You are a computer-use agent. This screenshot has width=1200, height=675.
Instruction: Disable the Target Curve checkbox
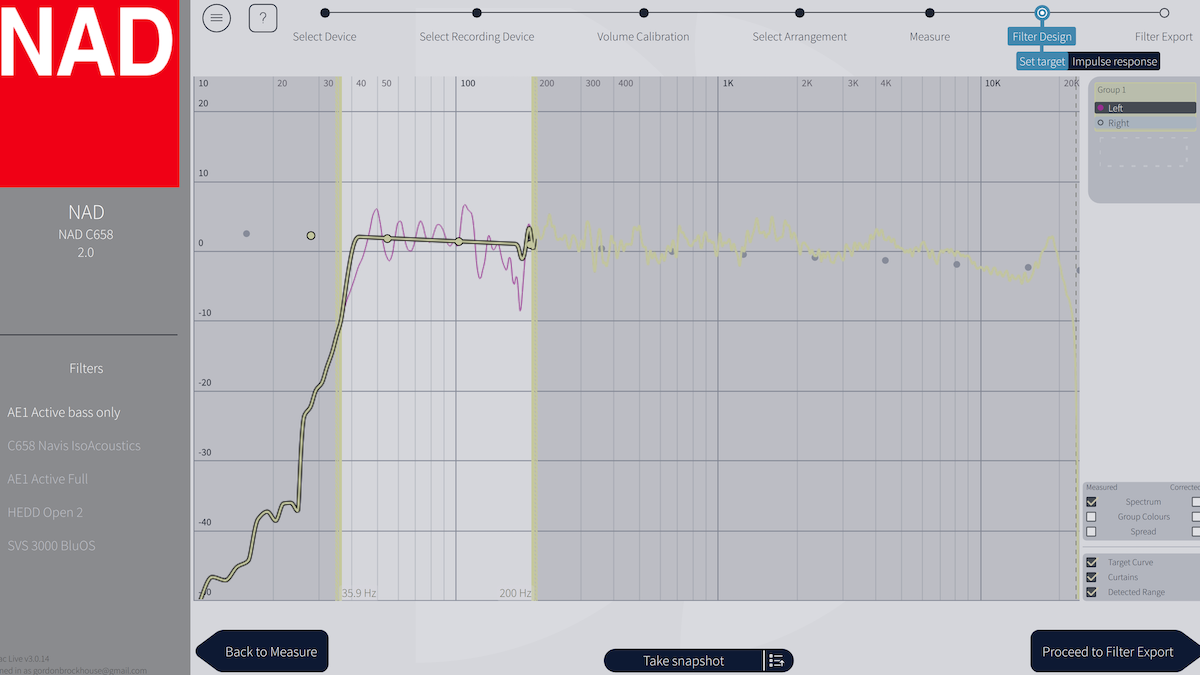1091,563
